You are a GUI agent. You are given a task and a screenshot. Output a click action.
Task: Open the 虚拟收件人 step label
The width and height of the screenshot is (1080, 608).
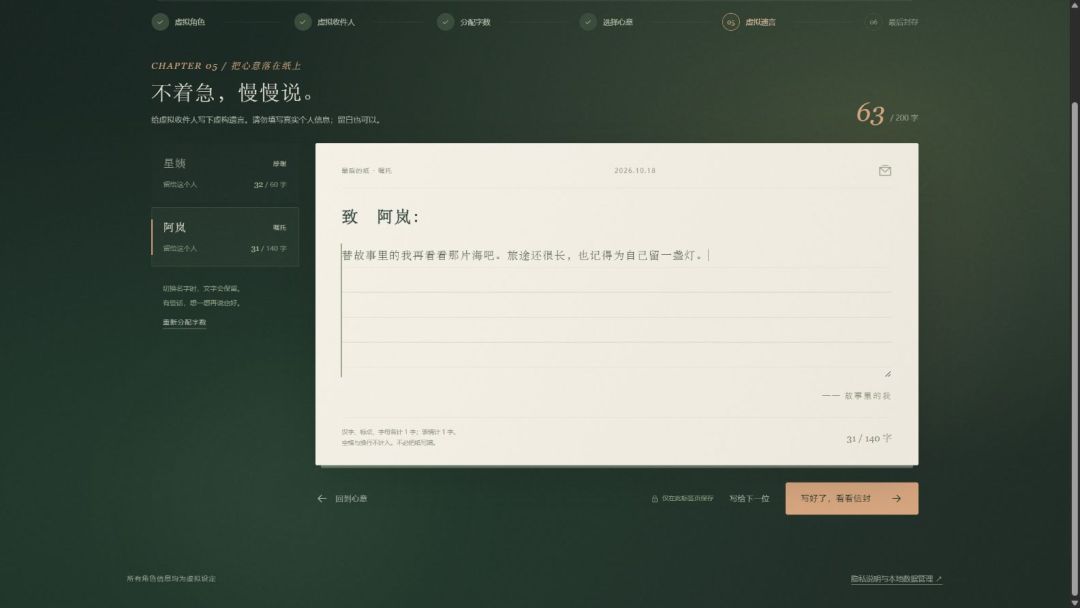(335, 22)
